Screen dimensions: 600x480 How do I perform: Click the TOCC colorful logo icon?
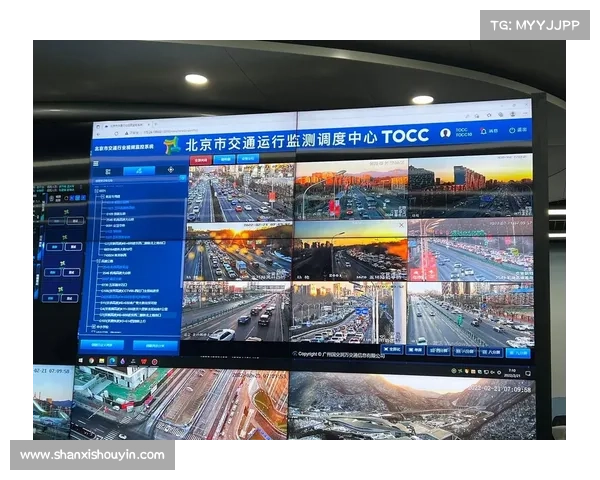point(171,144)
